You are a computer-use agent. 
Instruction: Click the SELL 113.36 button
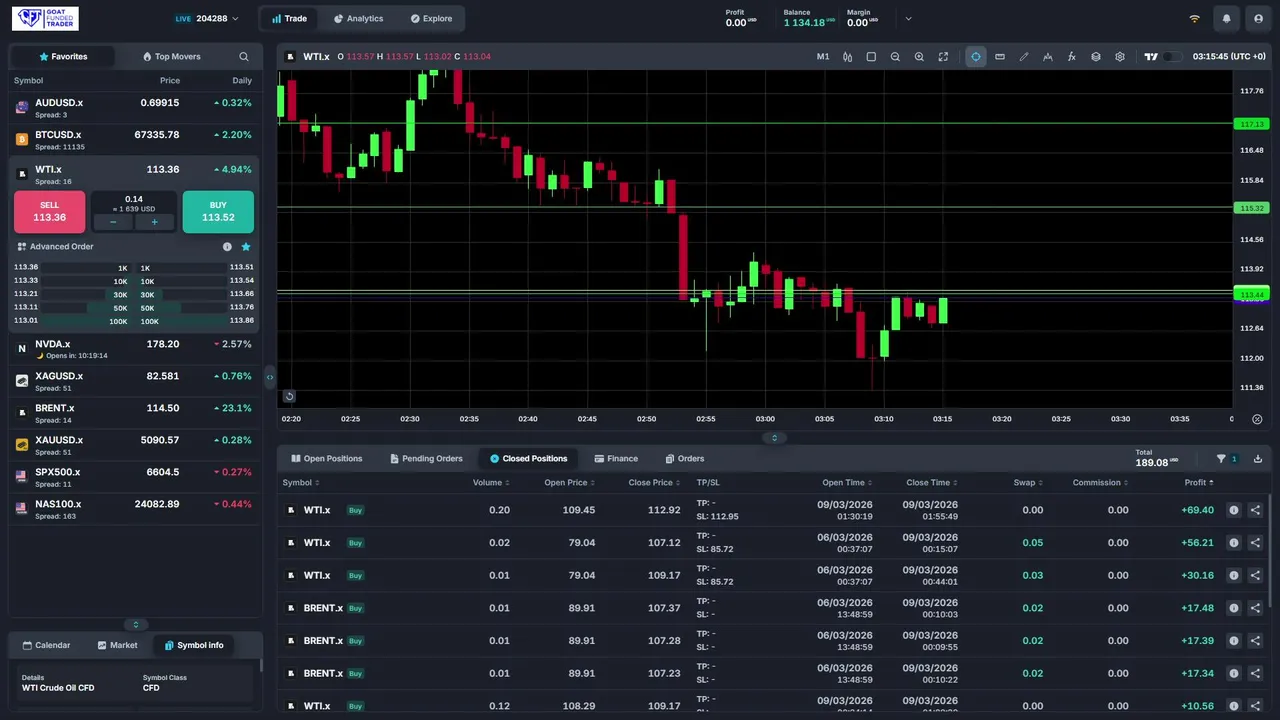pos(49,211)
